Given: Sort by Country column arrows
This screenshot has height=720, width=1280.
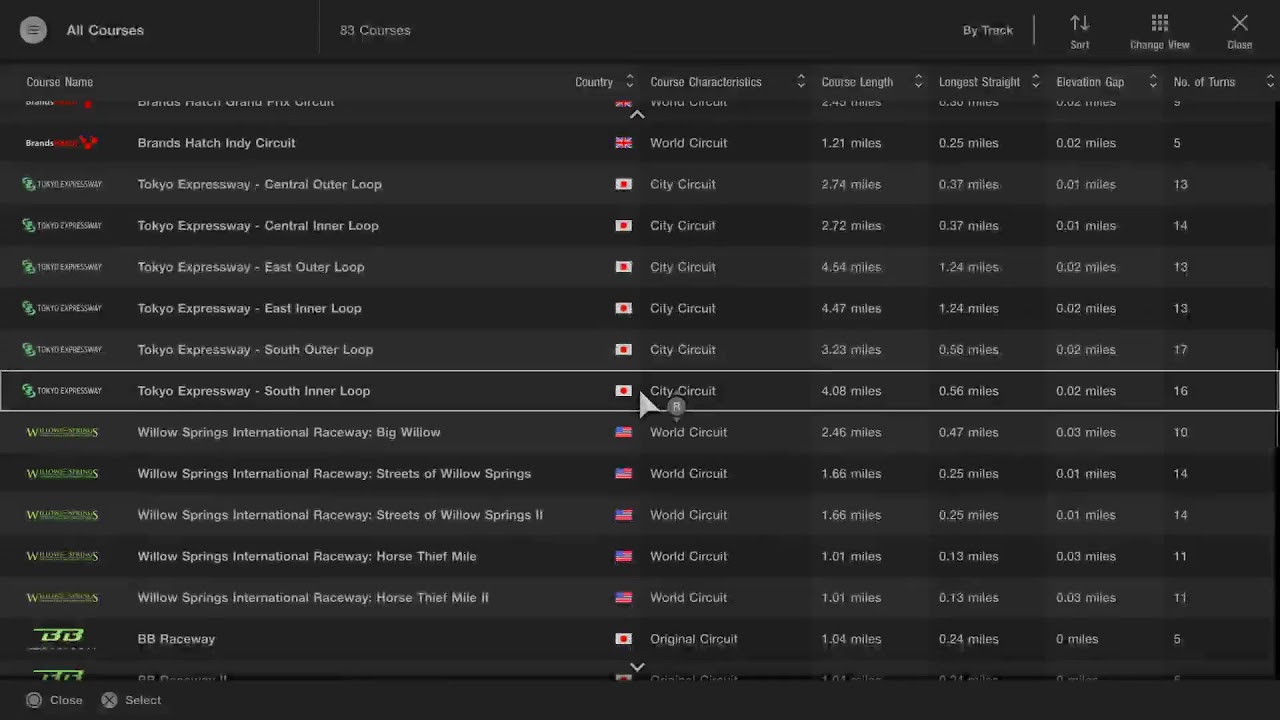Looking at the screenshot, I should pyautogui.click(x=630, y=82).
